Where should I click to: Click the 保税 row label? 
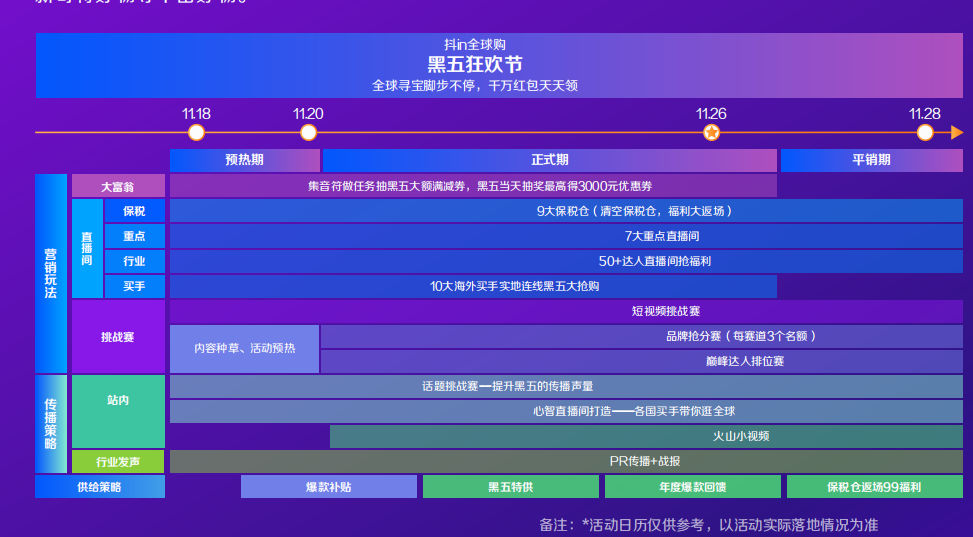tap(135, 211)
